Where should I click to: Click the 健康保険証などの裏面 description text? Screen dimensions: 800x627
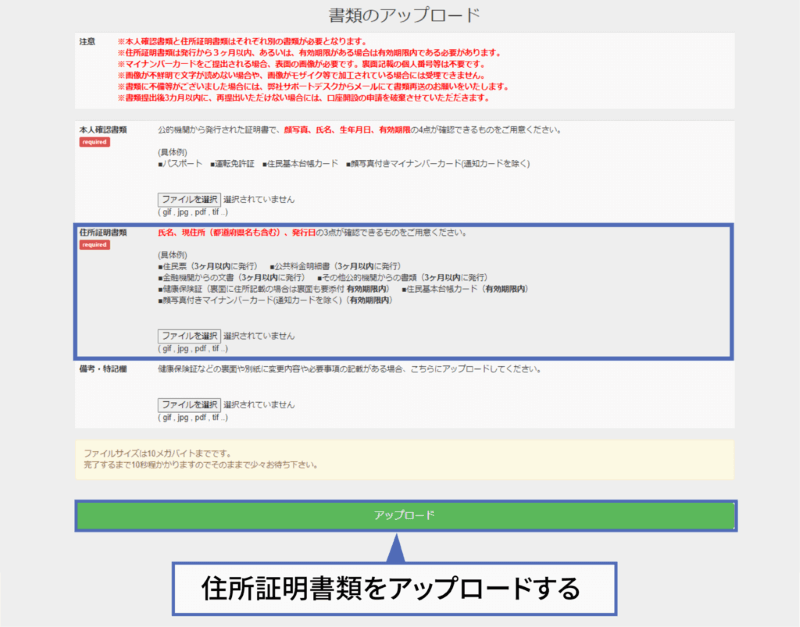349,369
